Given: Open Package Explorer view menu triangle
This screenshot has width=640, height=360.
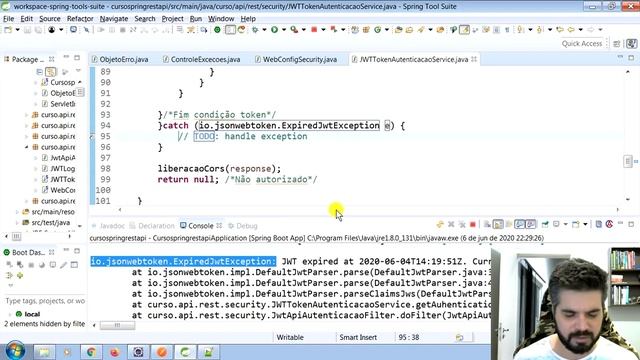Looking at the screenshot, I should [78, 71].
